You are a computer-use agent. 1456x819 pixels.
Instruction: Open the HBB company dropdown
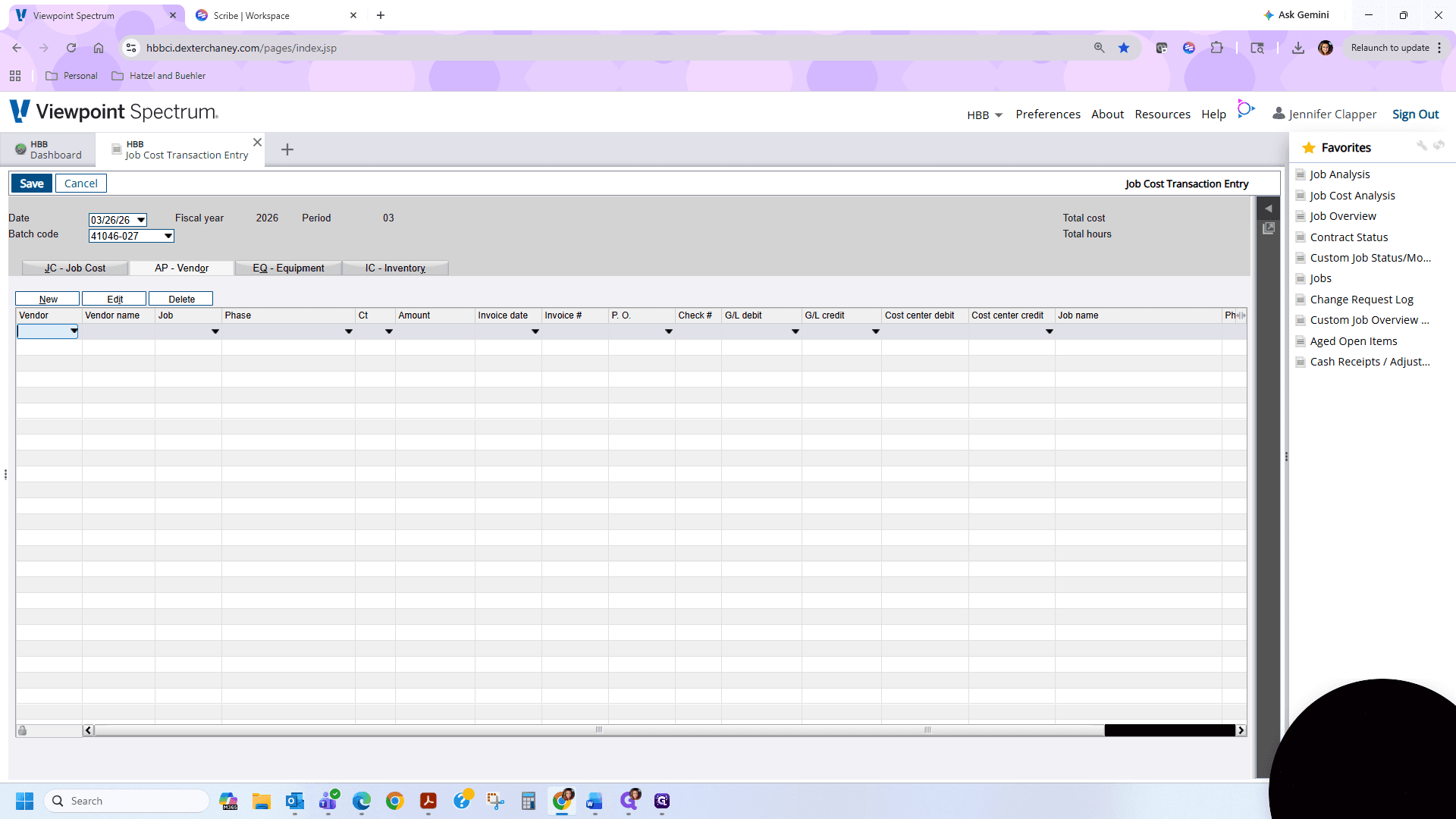984,115
